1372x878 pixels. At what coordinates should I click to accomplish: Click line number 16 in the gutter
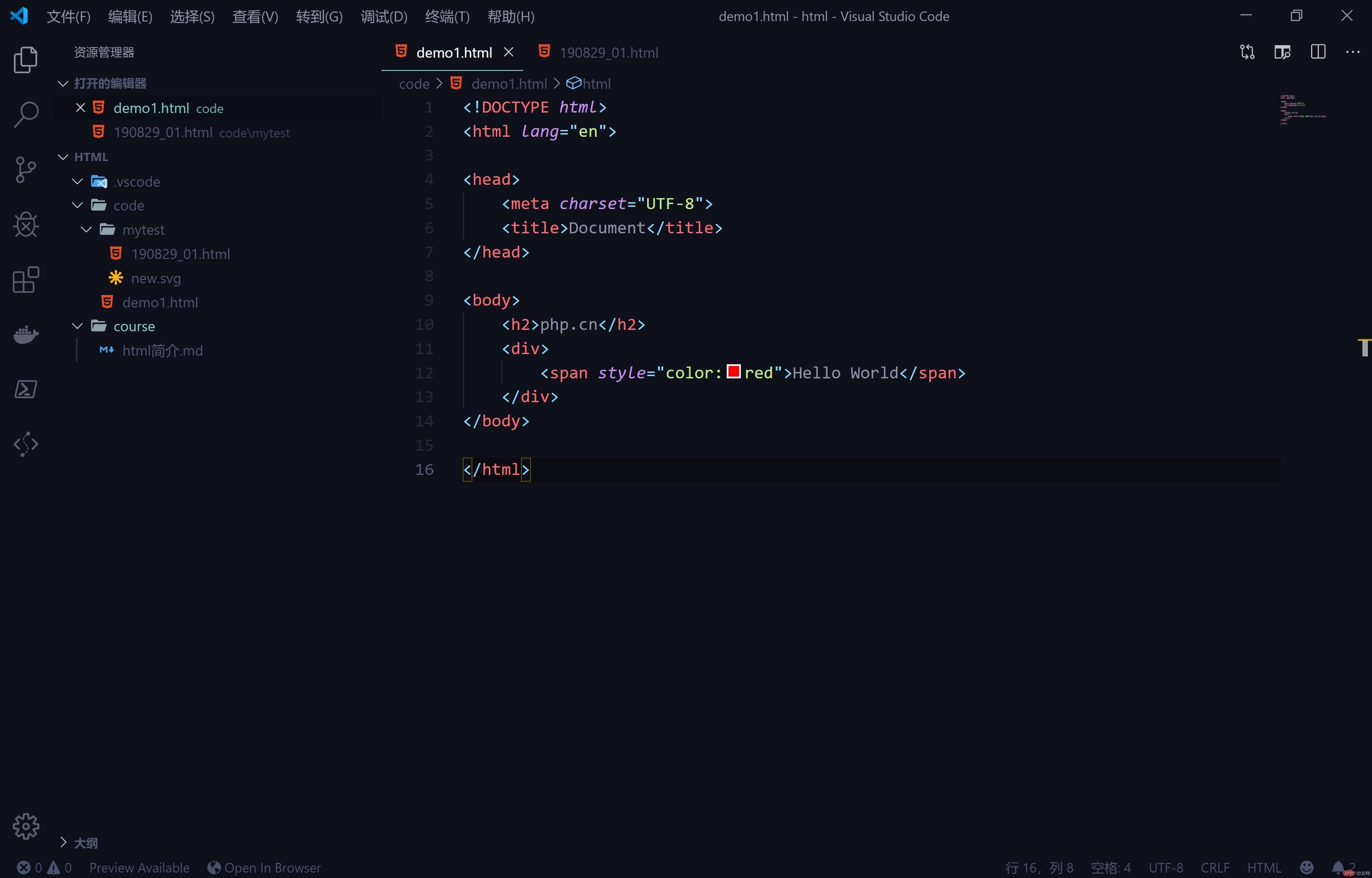click(424, 469)
